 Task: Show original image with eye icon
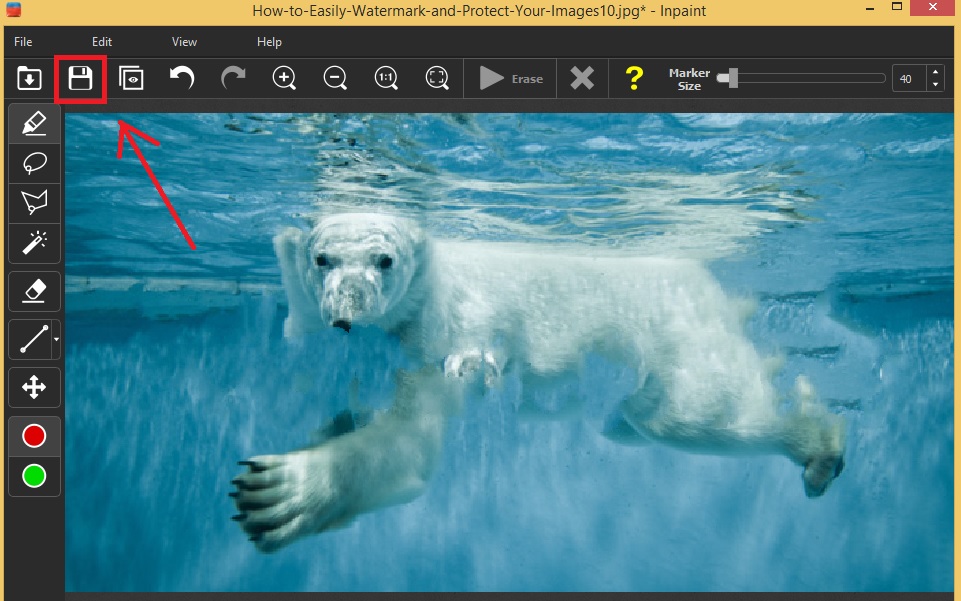(131, 79)
